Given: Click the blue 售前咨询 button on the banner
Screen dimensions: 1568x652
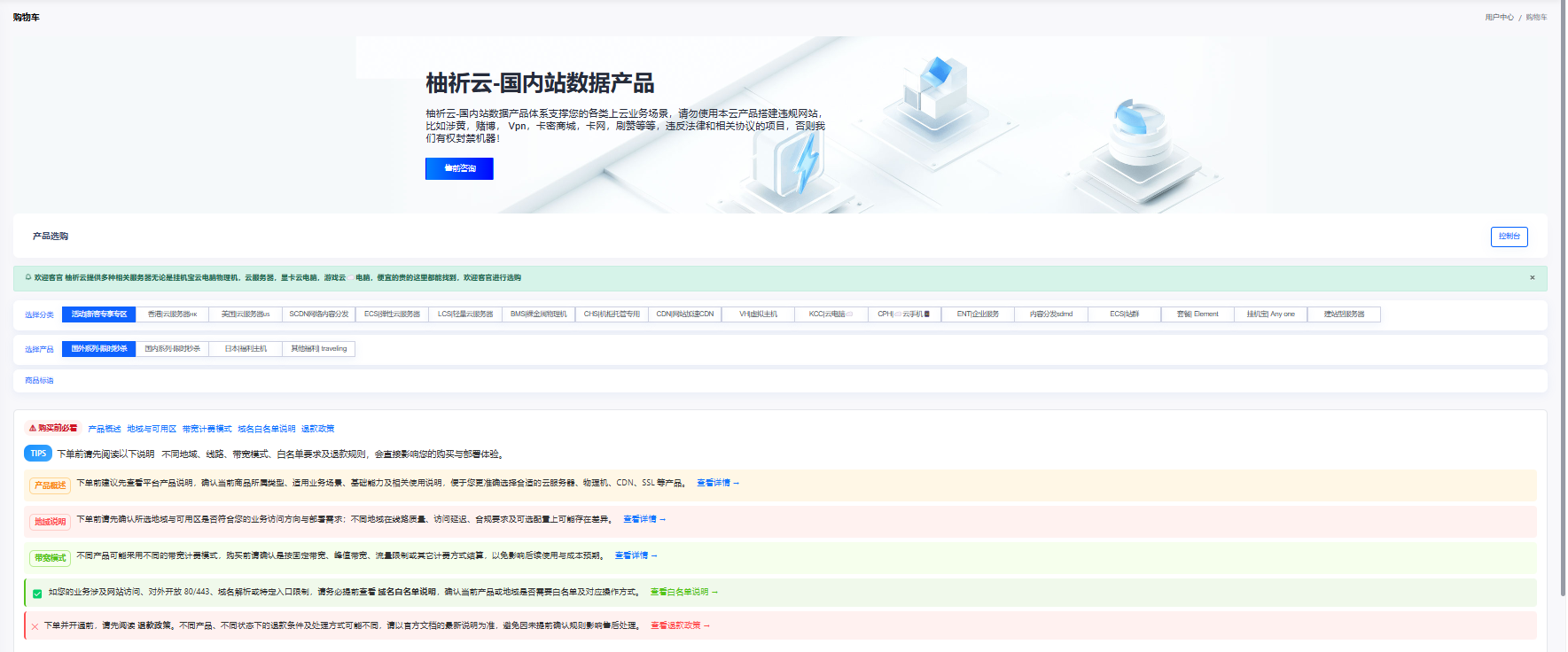Looking at the screenshot, I should click(x=459, y=168).
